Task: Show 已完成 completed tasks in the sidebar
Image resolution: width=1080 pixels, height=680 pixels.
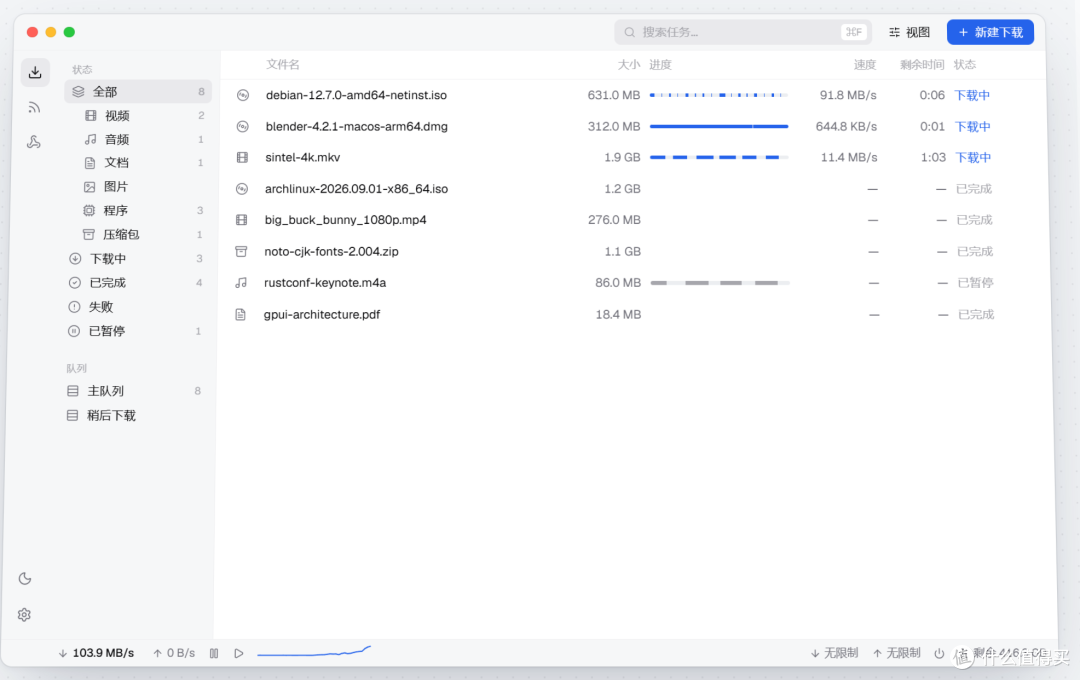Action: tap(138, 282)
